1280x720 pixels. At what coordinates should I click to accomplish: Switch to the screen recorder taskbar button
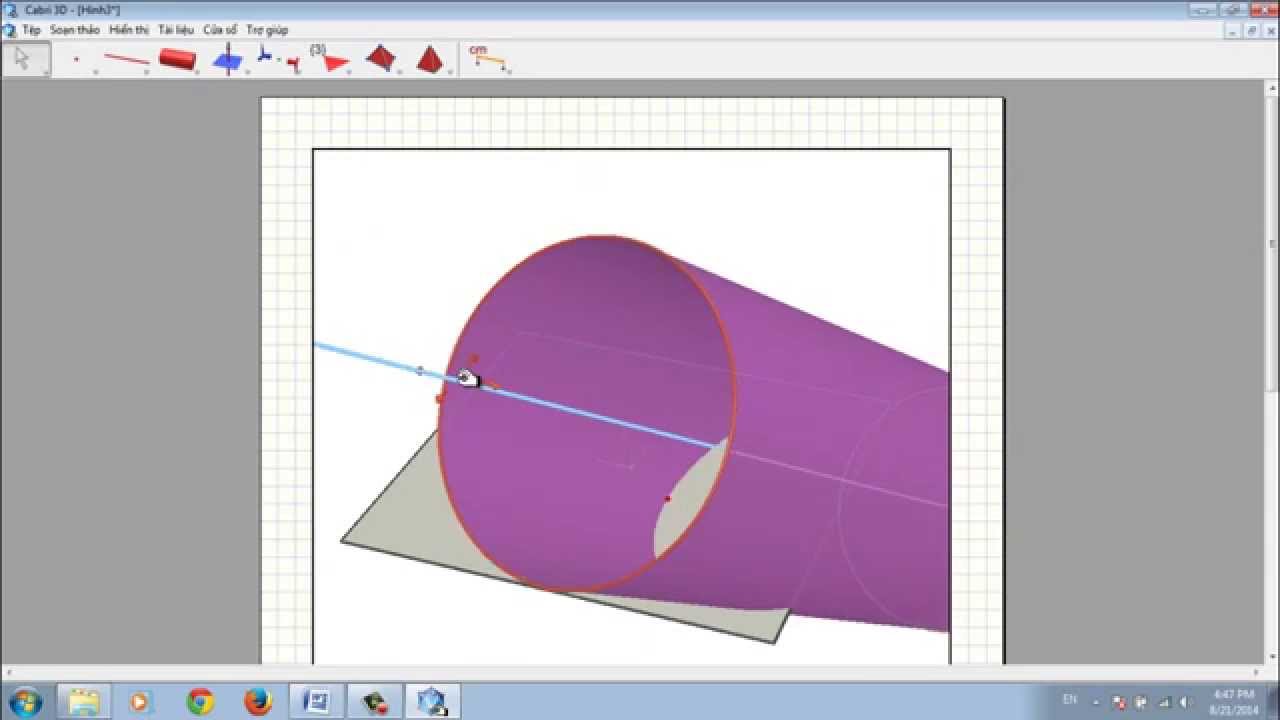click(x=374, y=701)
